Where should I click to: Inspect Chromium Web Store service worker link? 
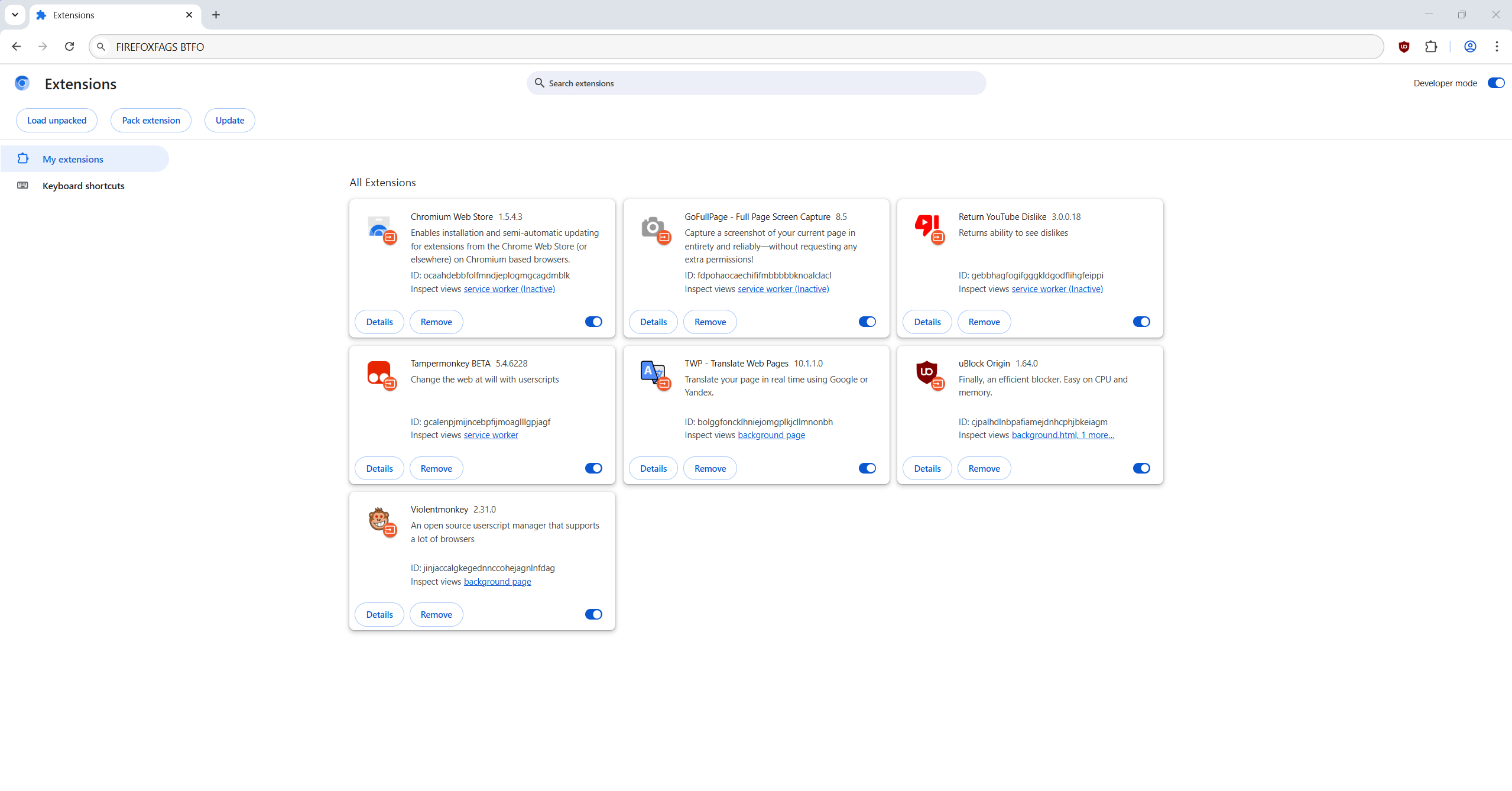[509, 289]
